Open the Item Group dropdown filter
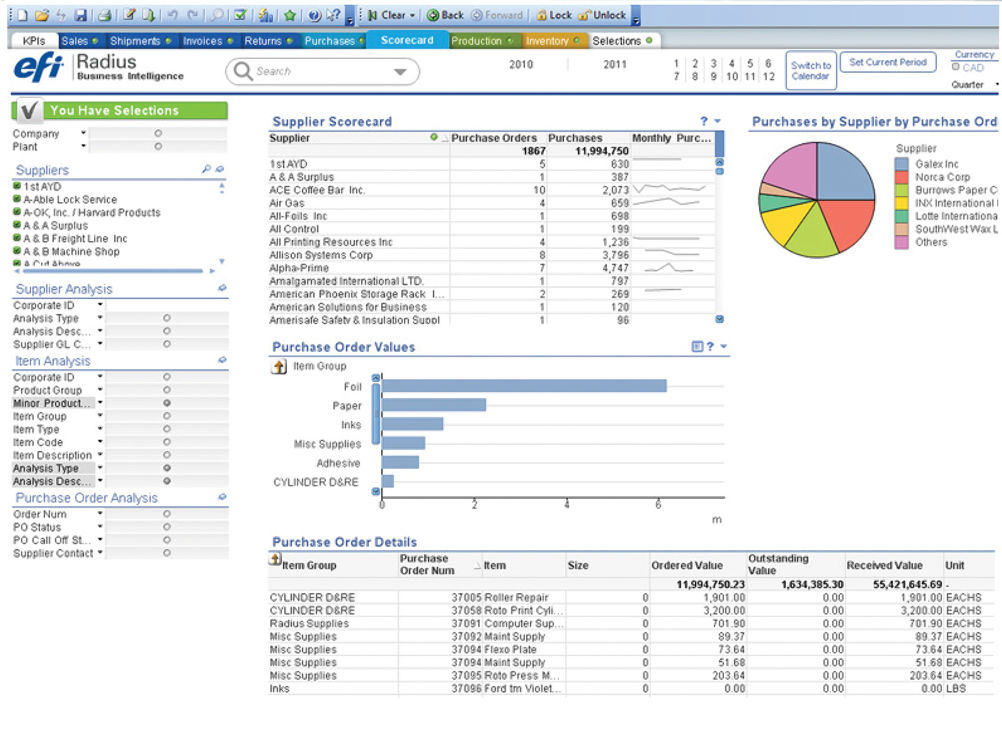 (100, 416)
